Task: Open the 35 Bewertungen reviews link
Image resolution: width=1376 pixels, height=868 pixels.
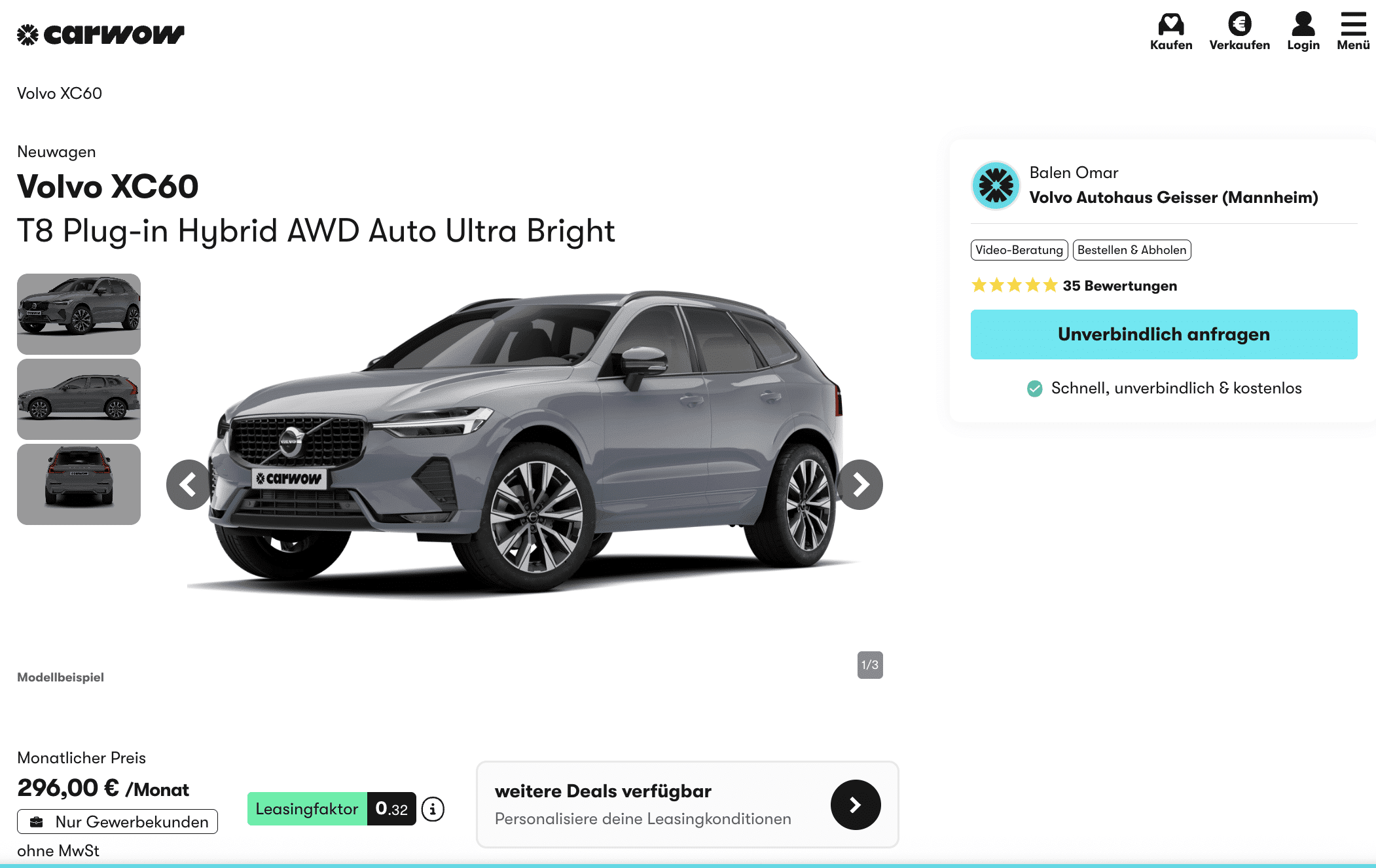Action: coord(1119,286)
